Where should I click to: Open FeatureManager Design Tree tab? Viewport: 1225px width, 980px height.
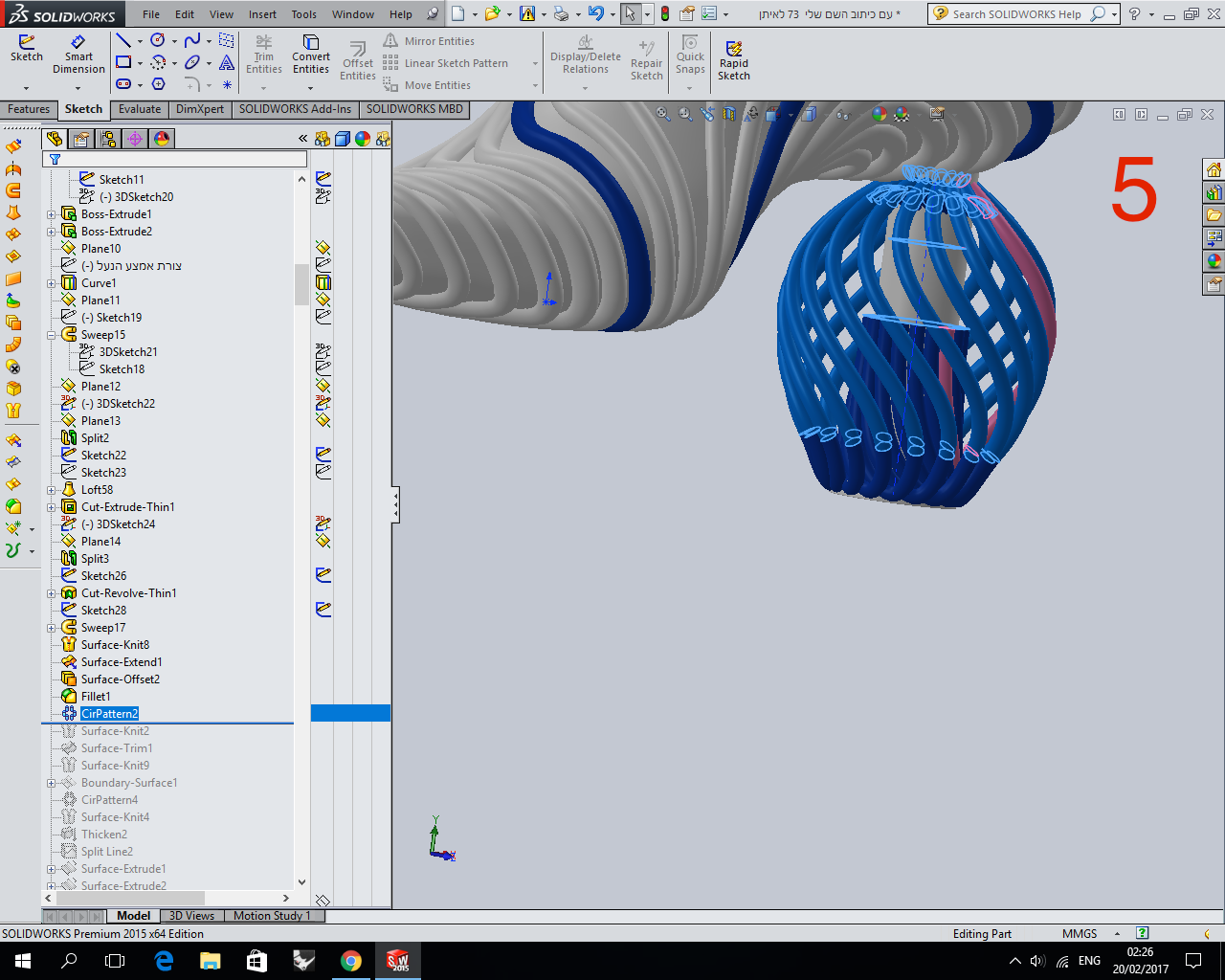coord(55,139)
